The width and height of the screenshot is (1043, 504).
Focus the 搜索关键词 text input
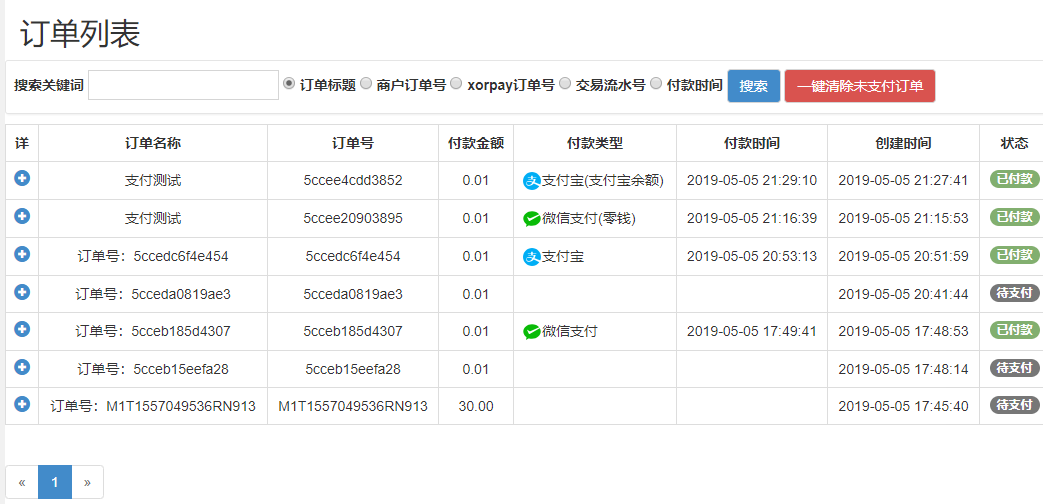point(183,85)
